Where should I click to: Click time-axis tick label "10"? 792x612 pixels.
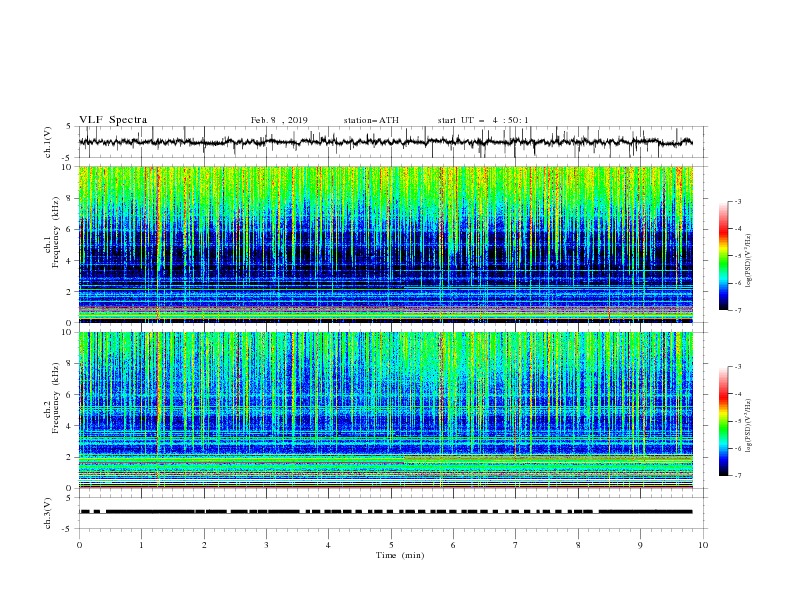click(x=703, y=545)
